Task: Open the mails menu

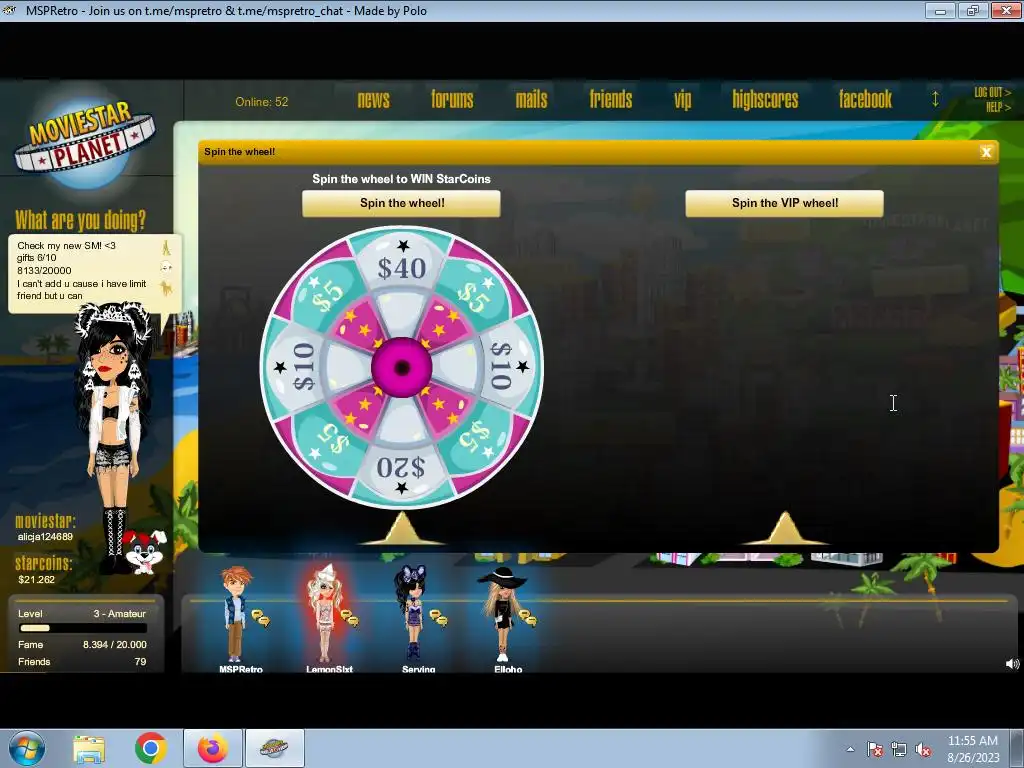Action: tap(531, 99)
